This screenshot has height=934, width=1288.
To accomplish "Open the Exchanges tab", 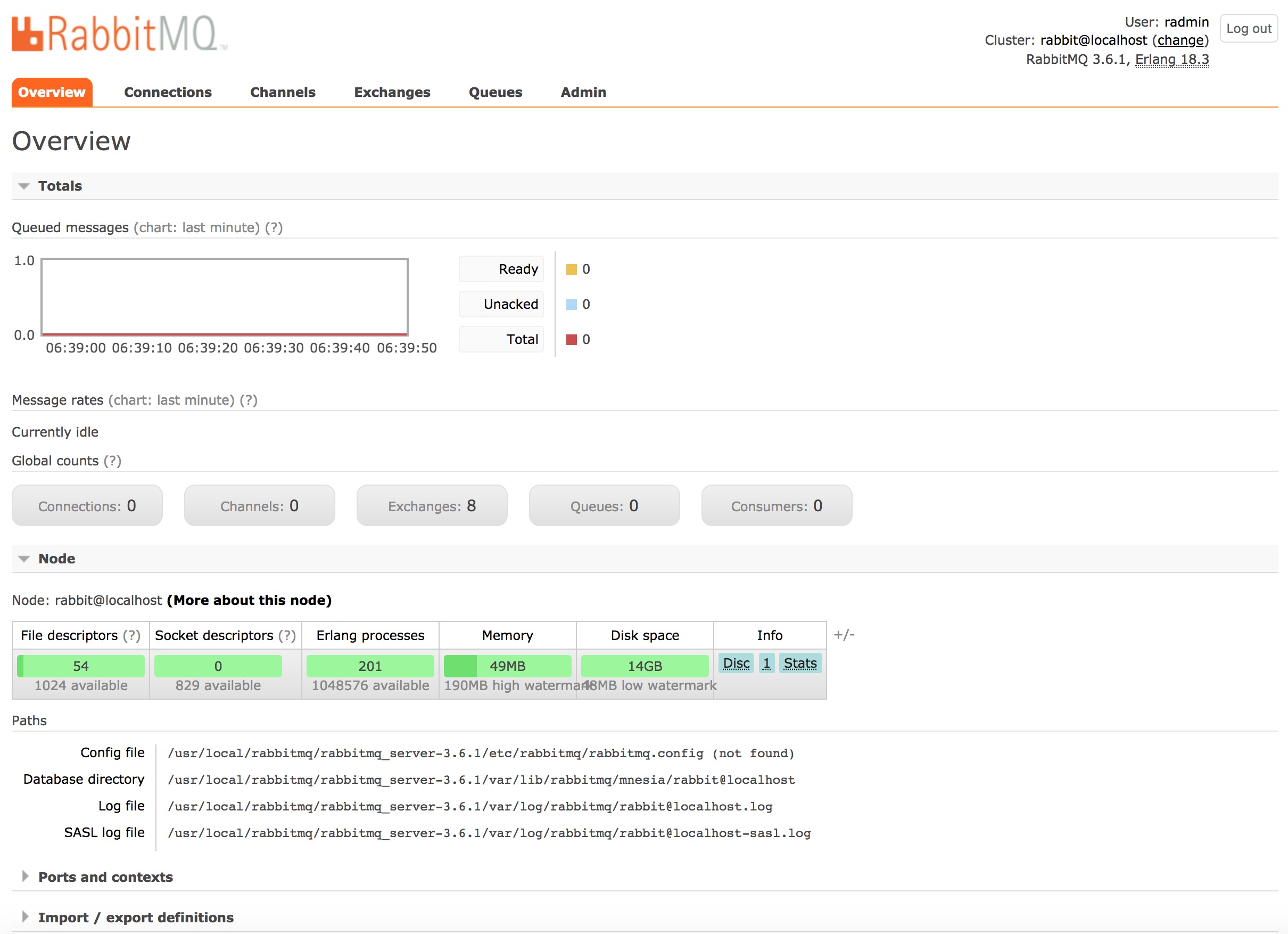I will click(392, 93).
